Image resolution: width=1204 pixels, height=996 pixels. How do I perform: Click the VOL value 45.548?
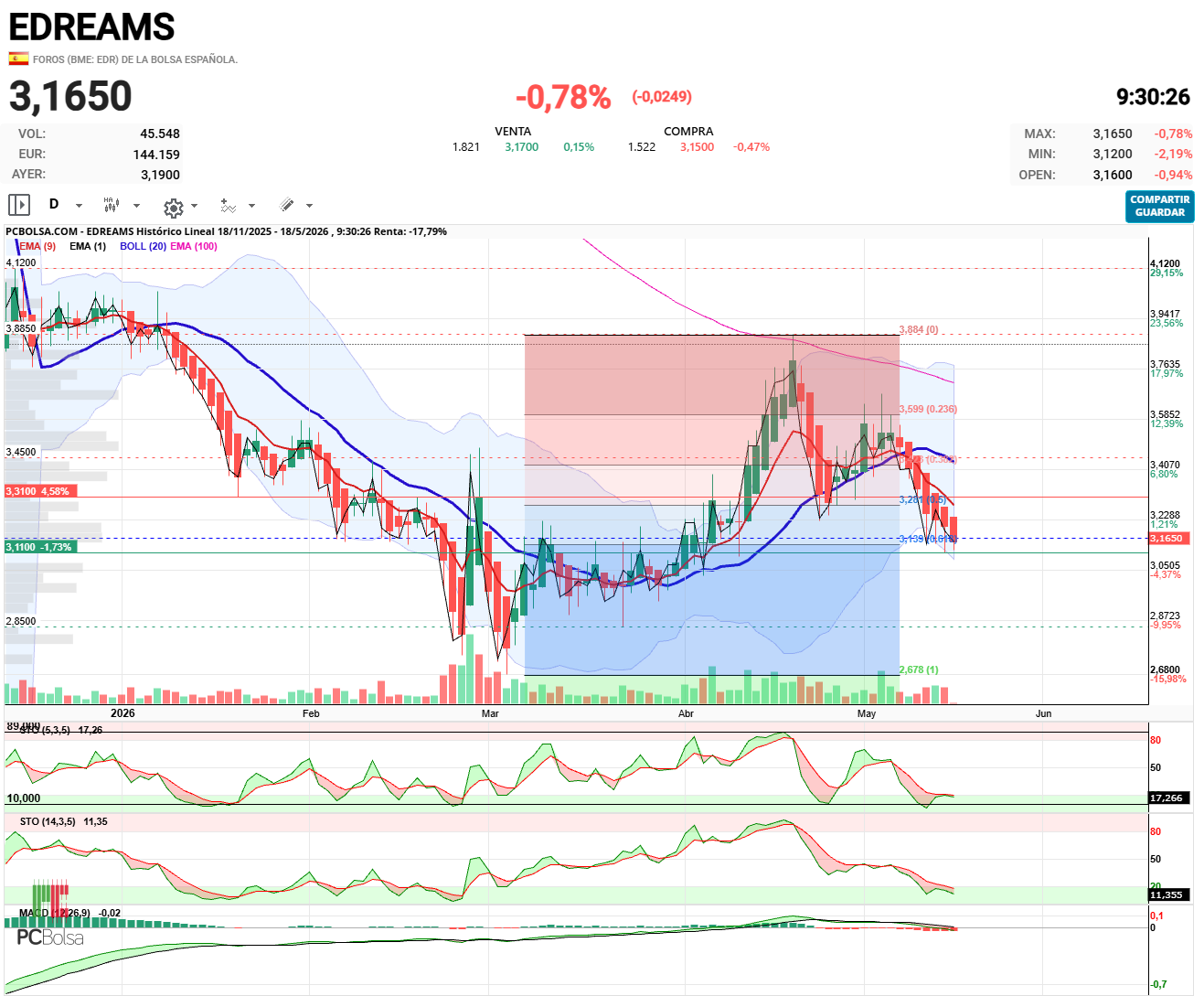(x=160, y=134)
